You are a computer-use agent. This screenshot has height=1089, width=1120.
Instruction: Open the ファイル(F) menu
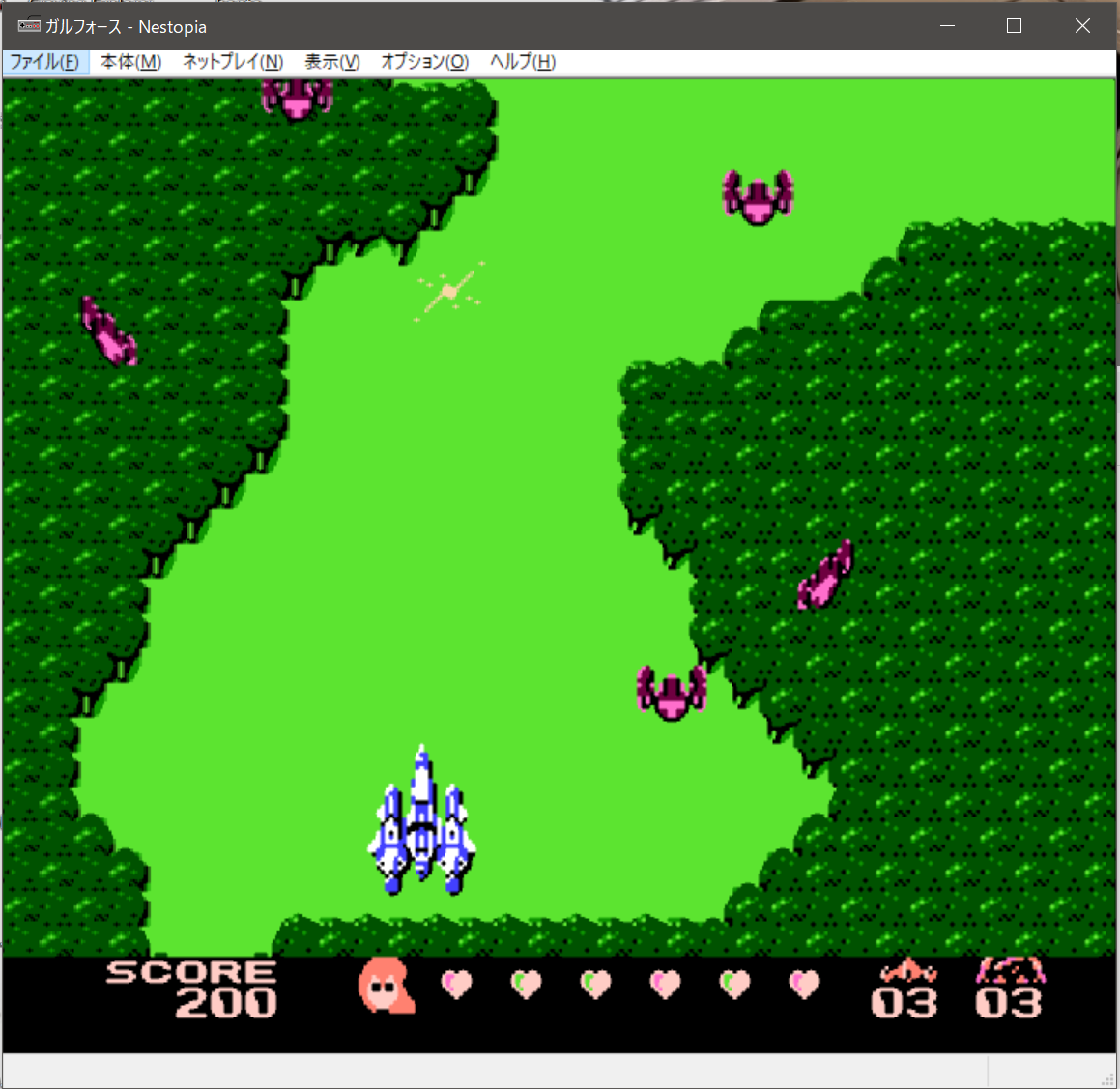(x=45, y=62)
